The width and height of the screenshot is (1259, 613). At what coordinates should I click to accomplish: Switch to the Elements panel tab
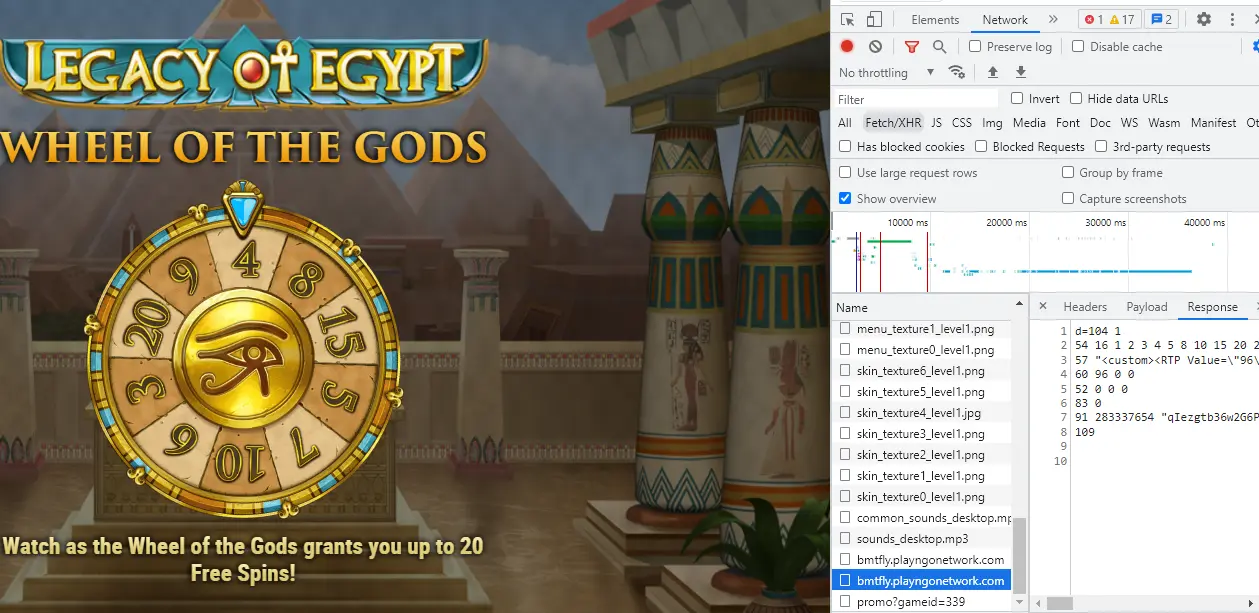935,20
